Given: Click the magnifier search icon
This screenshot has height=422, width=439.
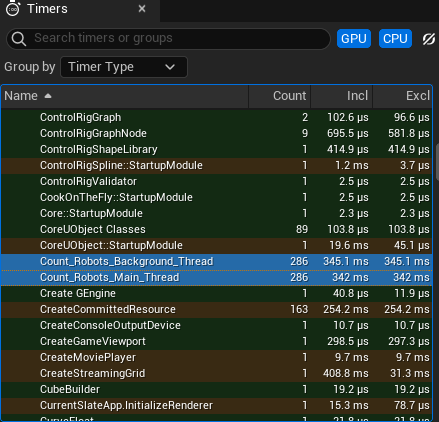Looking at the screenshot, I should (x=19, y=39).
